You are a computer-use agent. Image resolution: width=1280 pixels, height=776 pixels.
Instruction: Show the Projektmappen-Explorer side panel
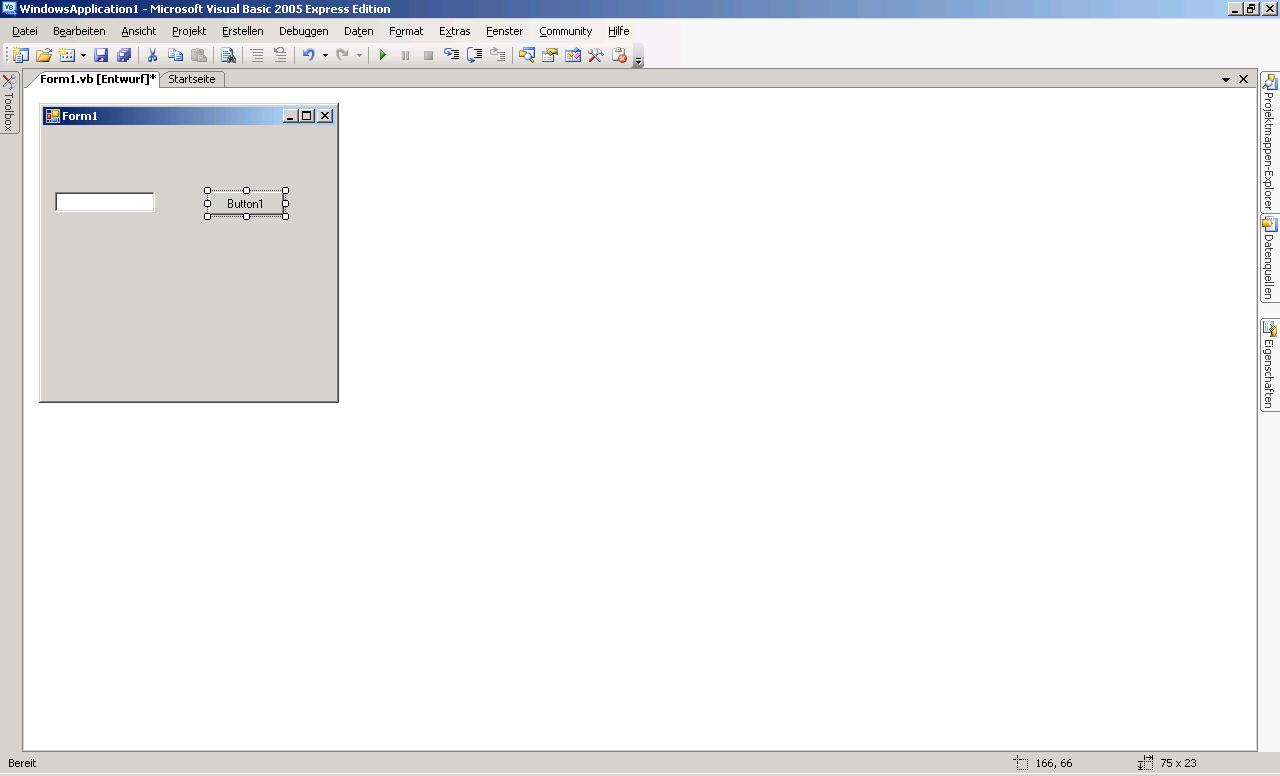coord(1269,142)
